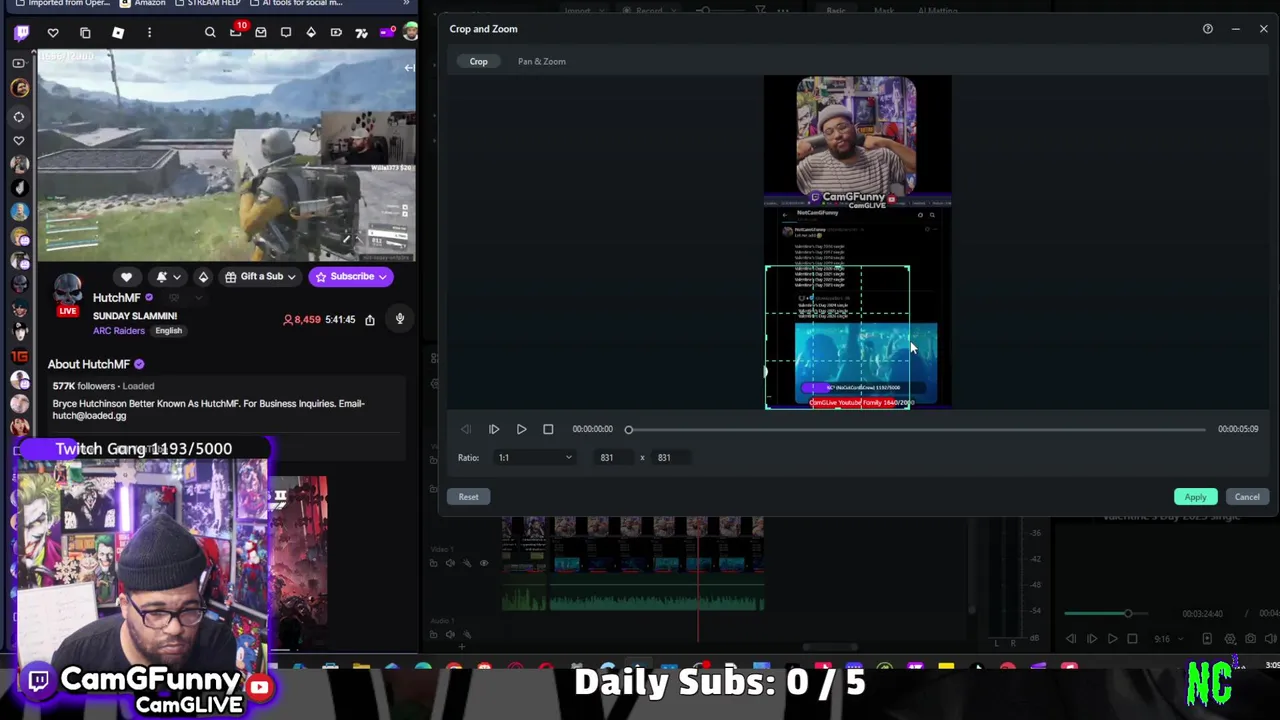Toggle HutchMF notifications with the bell
Screen dimensions: 1280x720
[x=162, y=277]
